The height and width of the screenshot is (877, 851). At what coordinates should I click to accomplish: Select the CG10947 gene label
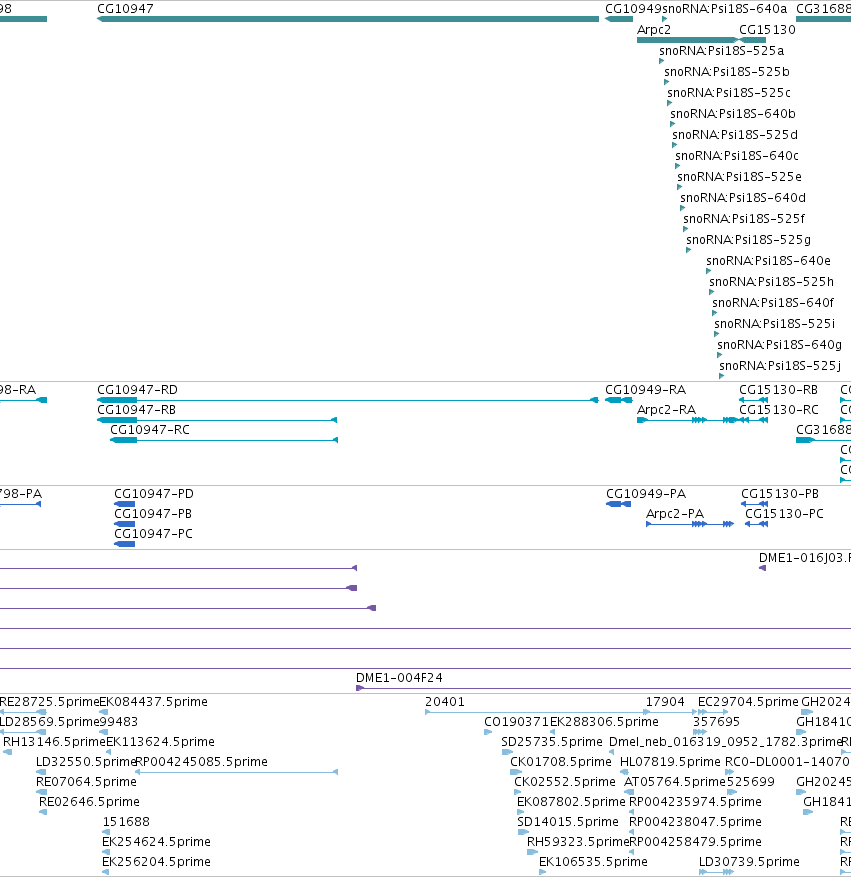[125, 8]
